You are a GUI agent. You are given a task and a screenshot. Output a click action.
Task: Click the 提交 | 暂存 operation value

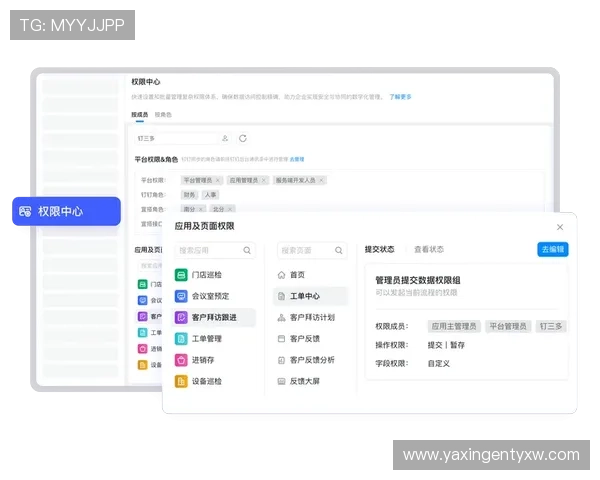point(446,345)
